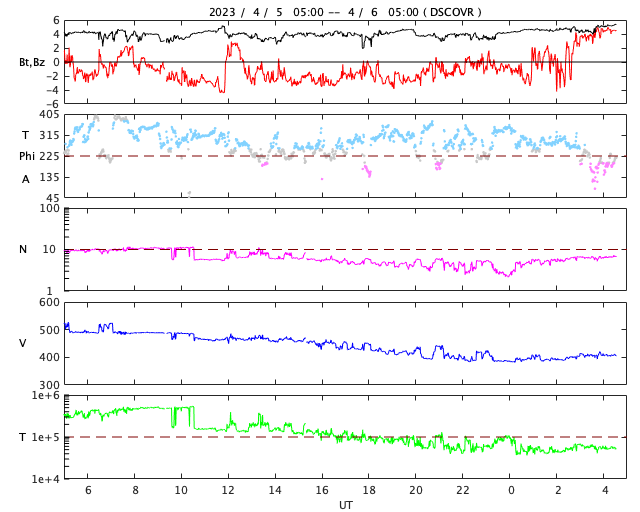Screen dimensions: 640x512
Task: Click the 8 hour tick on the UT axis
Action: (x=135, y=490)
